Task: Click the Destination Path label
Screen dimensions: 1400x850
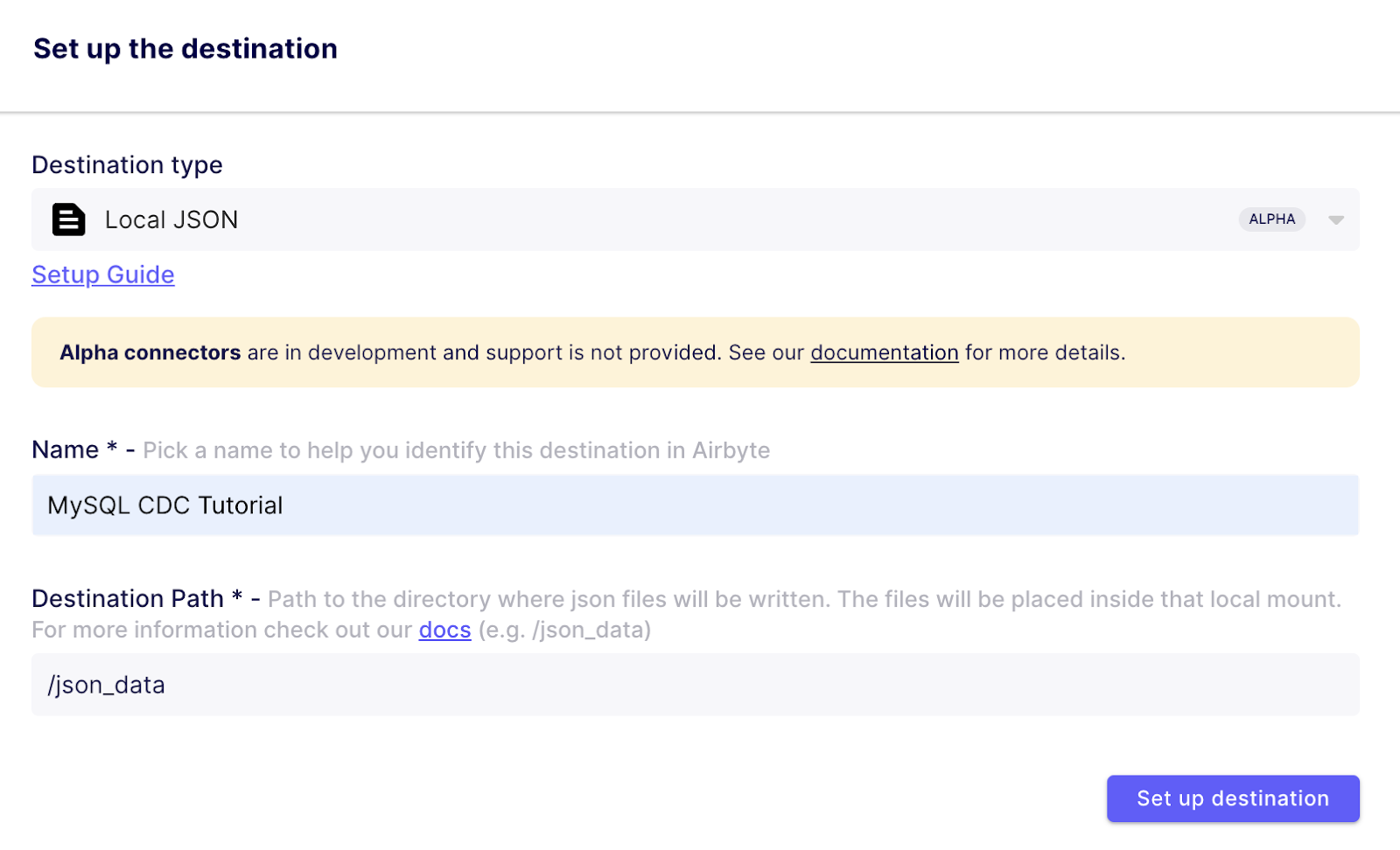Action: (128, 599)
